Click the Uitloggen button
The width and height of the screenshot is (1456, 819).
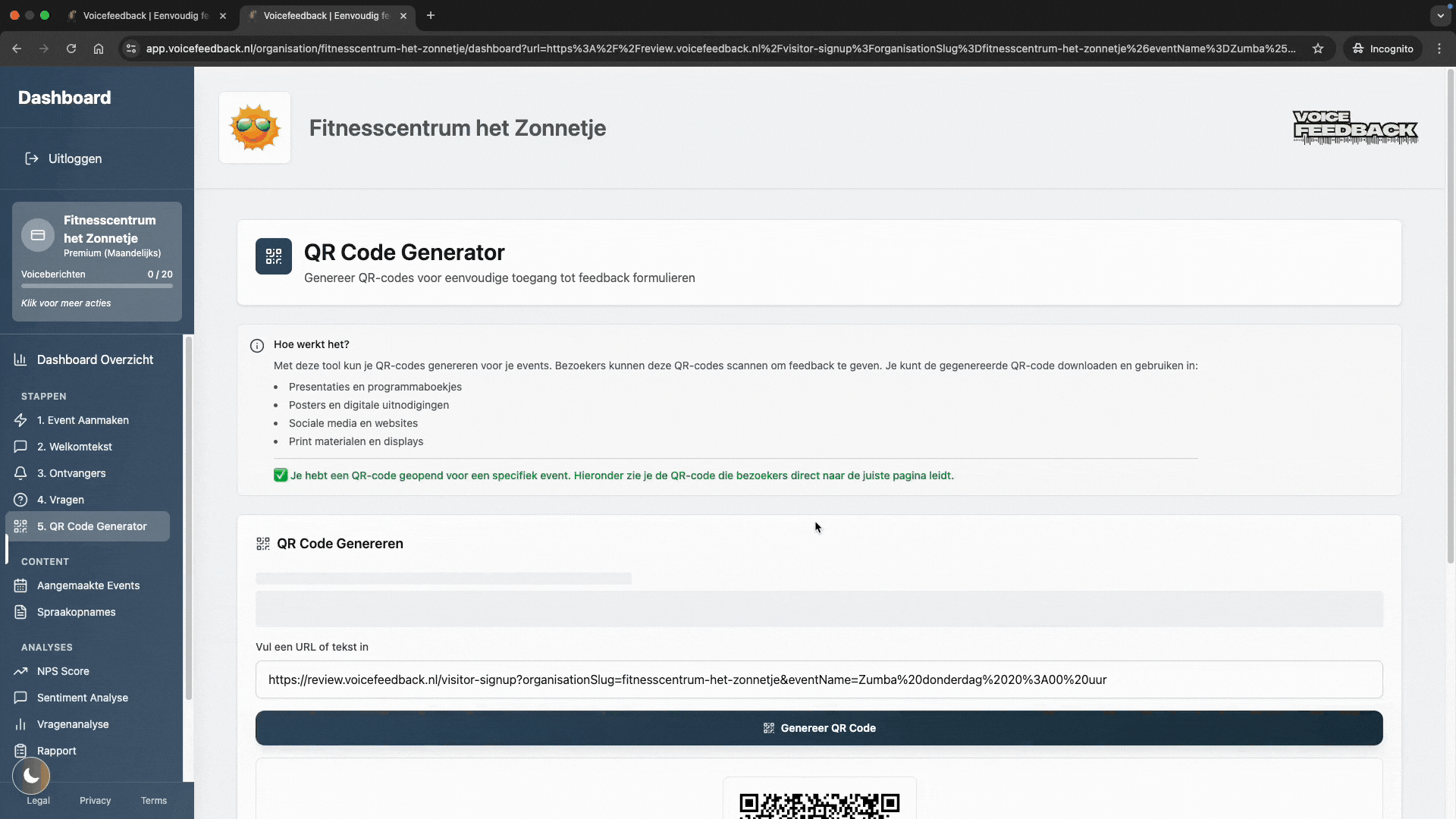click(x=64, y=158)
